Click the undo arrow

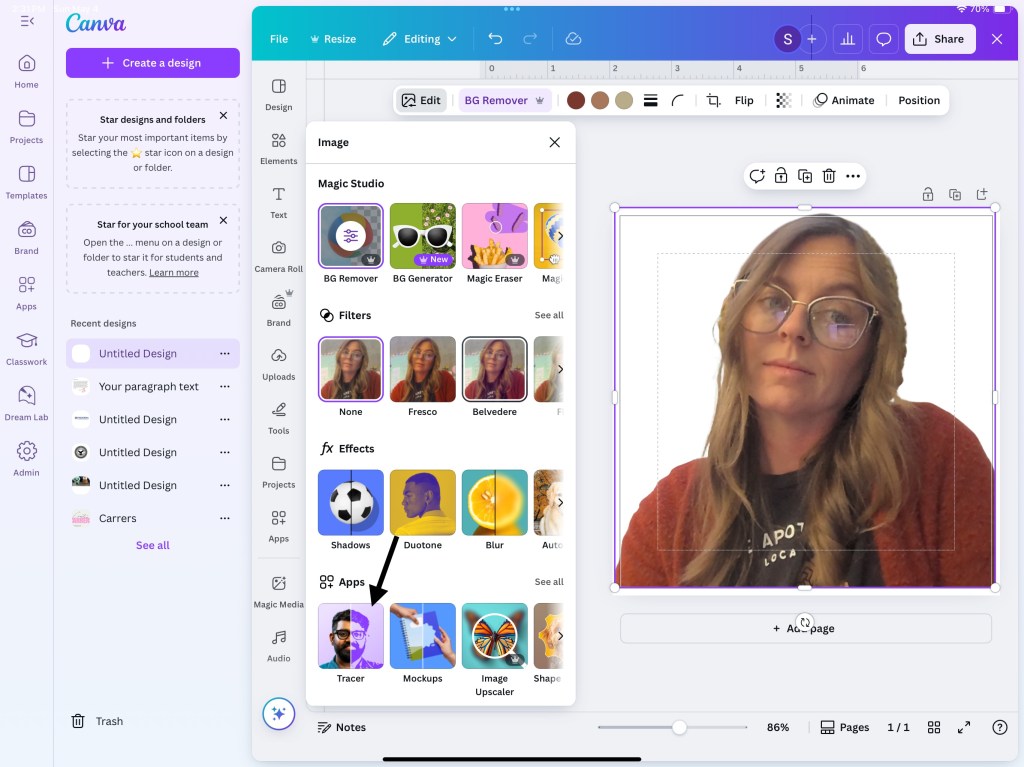coord(495,39)
